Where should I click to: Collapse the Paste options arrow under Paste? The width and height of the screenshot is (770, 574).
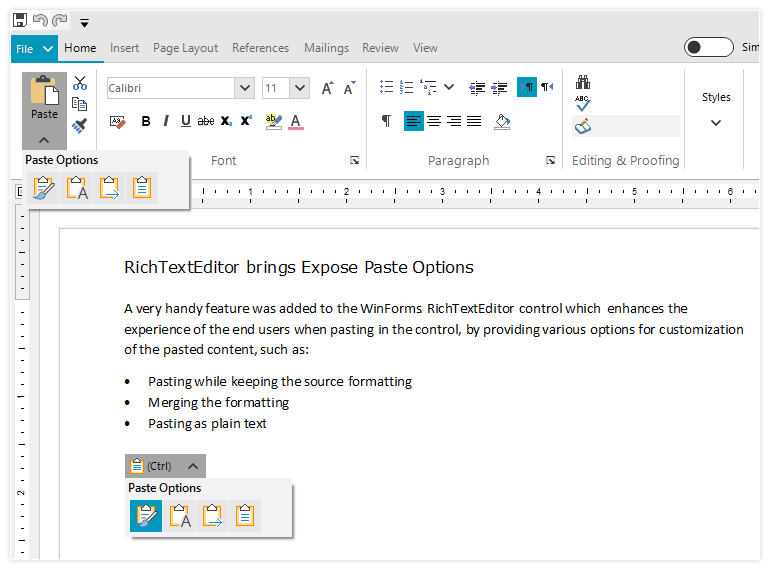point(44,140)
